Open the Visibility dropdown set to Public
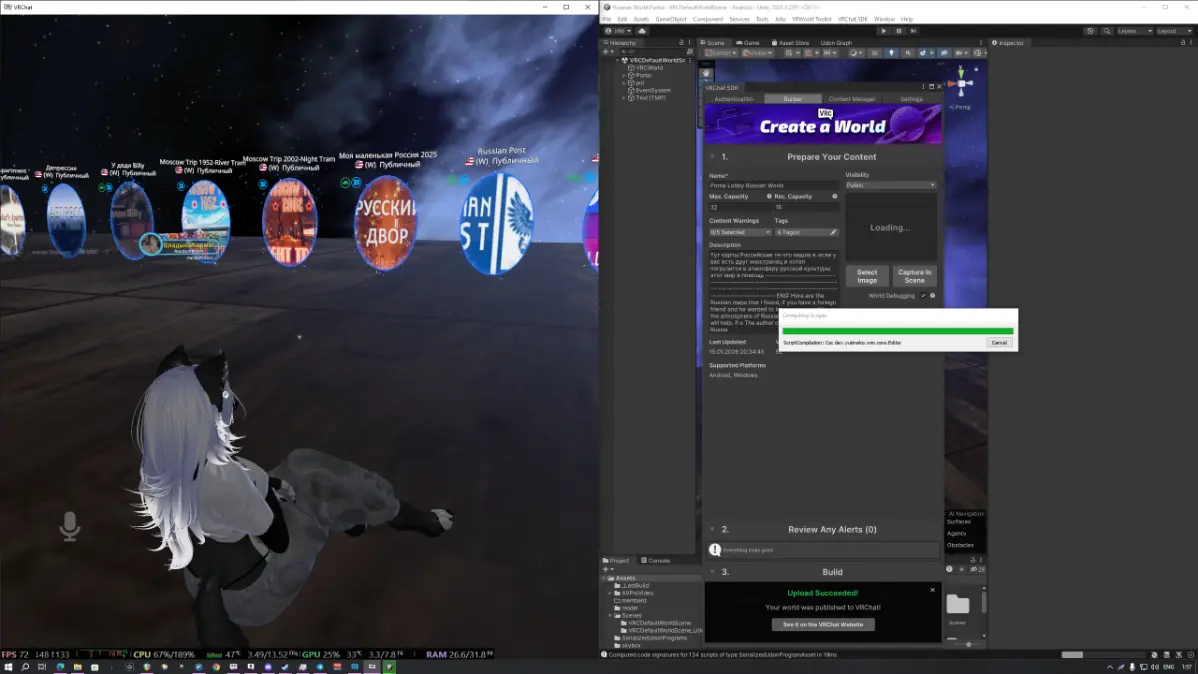The width and height of the screenshot is (1198, 674). click(890, 185)
